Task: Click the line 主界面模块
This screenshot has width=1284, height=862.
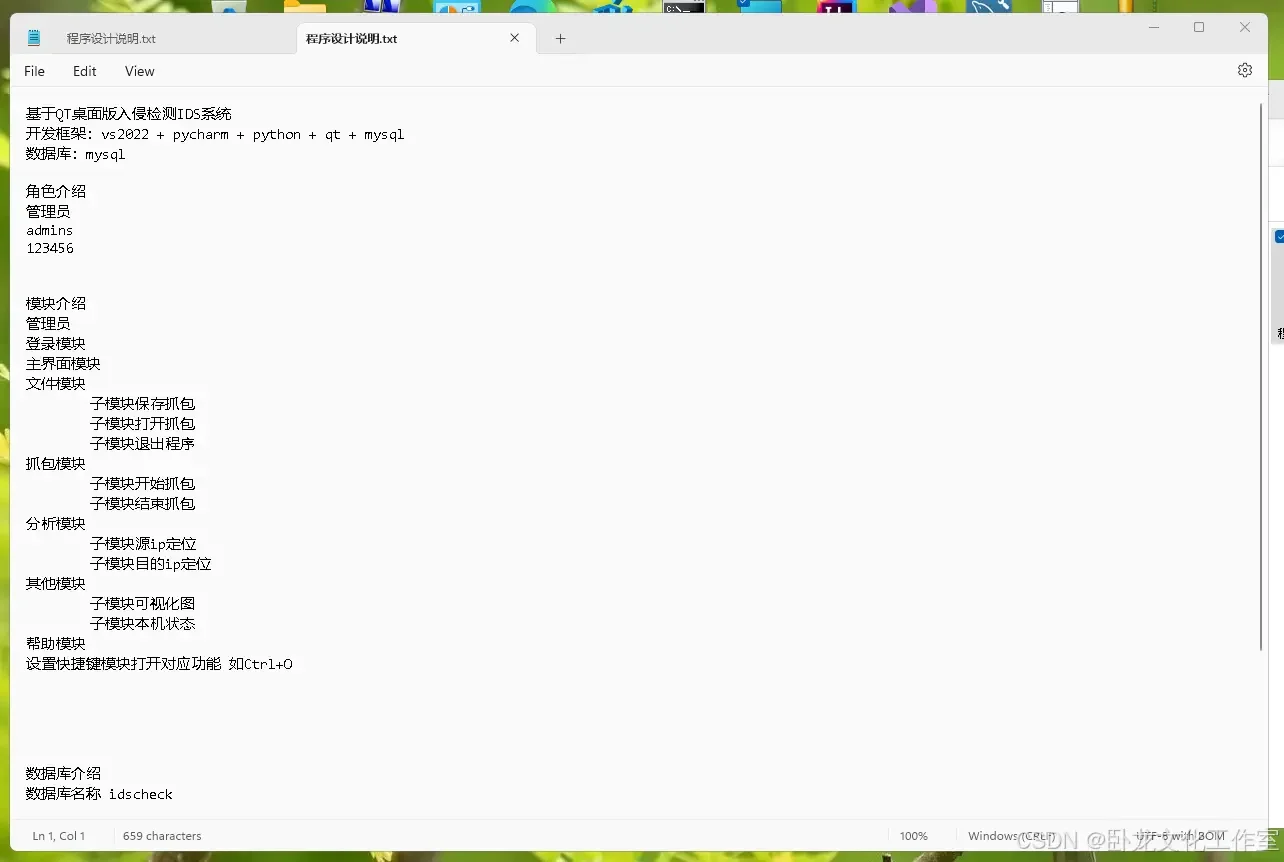Action: click(63, 363)
